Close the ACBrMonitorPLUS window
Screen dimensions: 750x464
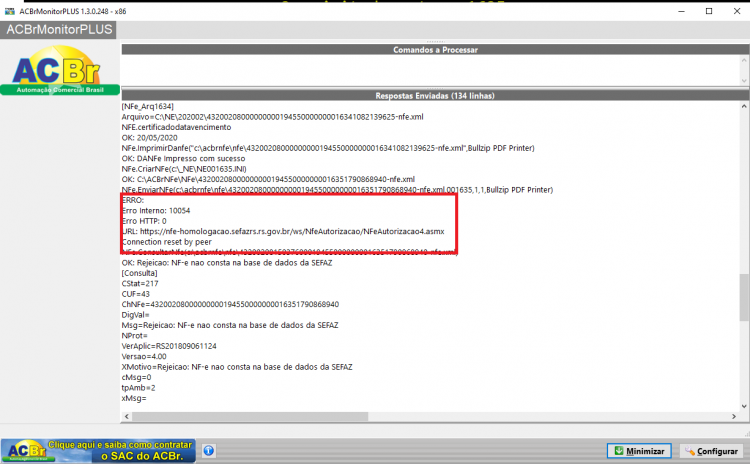(737, 11)
